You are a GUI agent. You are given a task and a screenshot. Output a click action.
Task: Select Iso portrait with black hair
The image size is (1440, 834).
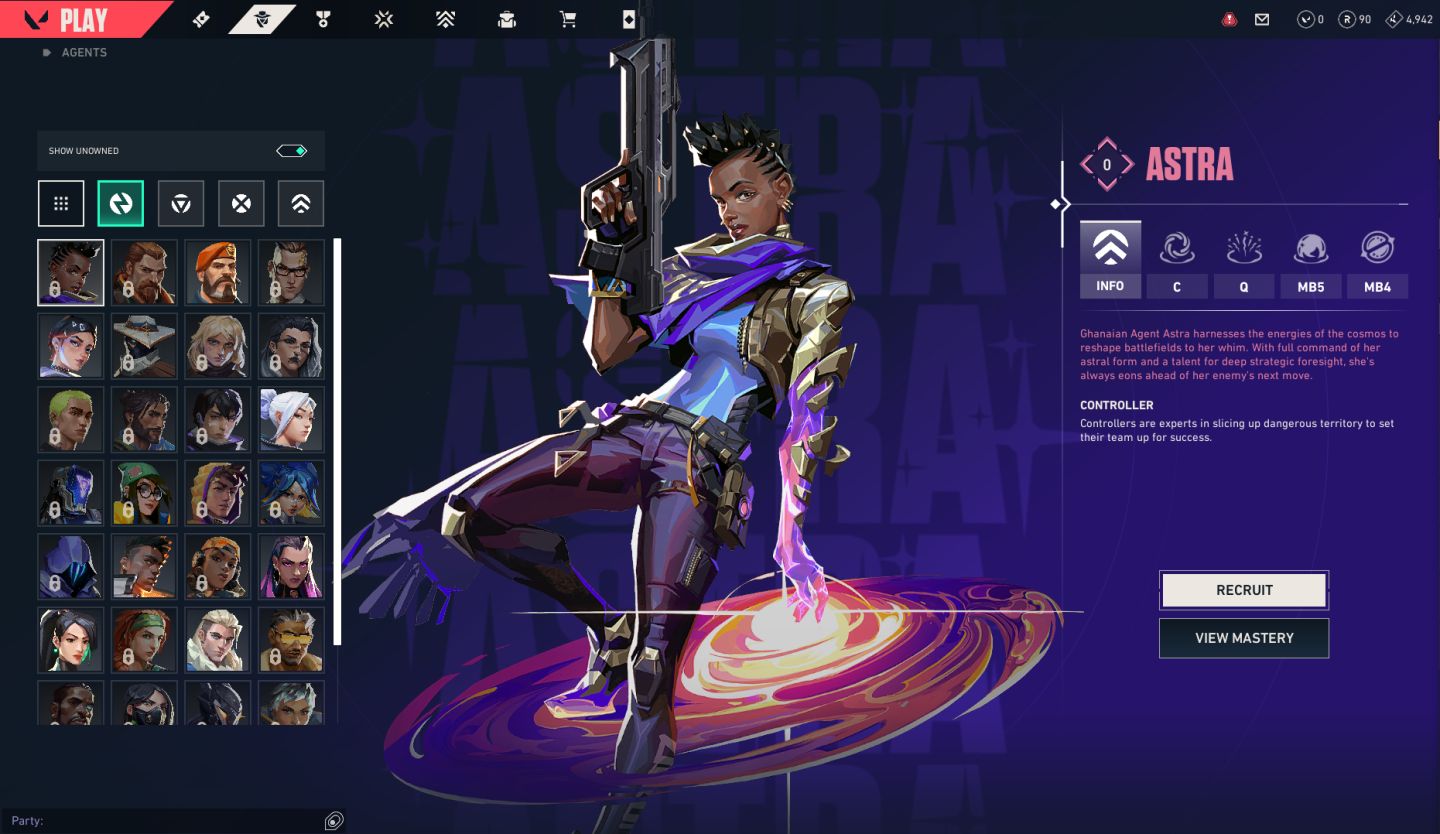pyautogui.click(x=218, y=419)
